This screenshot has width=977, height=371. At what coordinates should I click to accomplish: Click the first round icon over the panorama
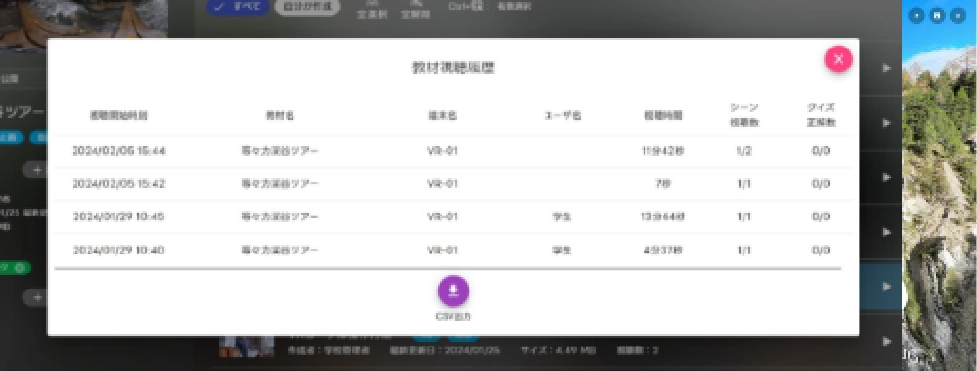tap(917, 16)
